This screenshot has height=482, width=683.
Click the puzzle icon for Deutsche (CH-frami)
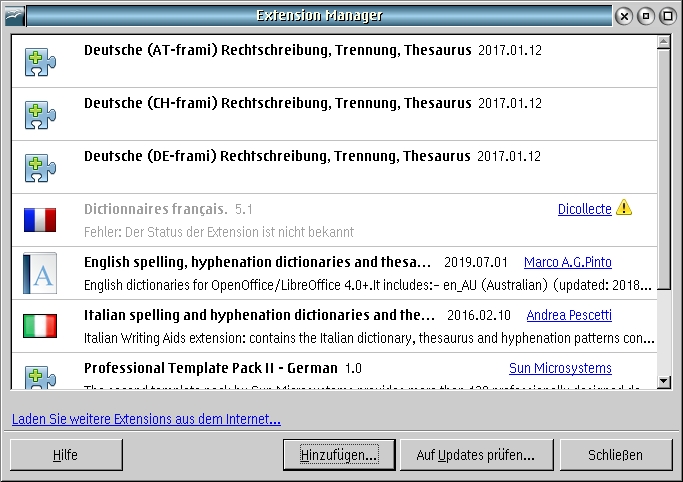(x=40, y=115)
